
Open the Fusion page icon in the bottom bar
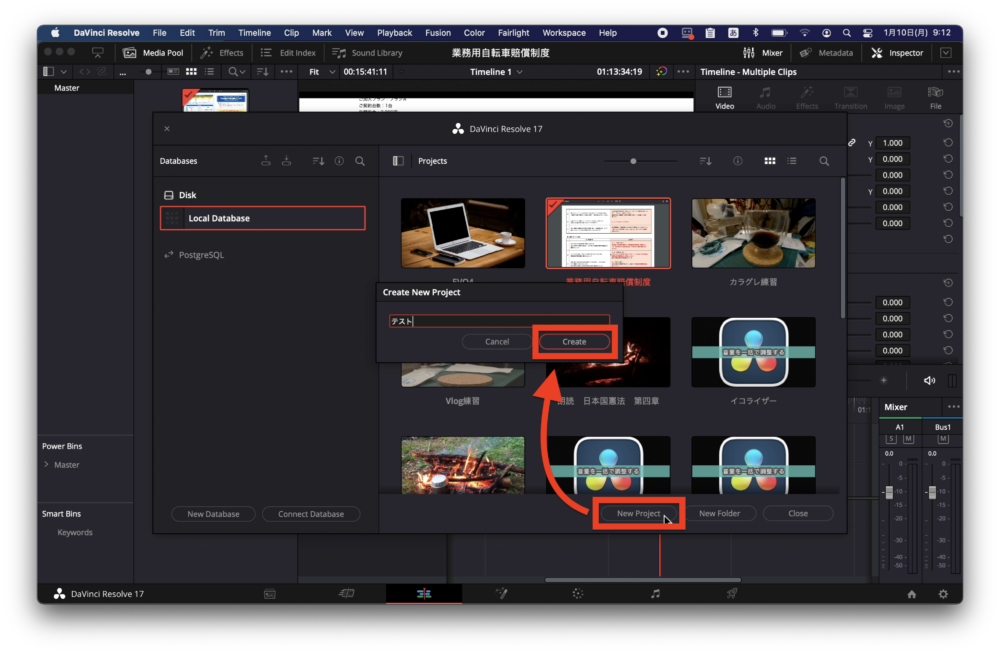pos(502,594)
